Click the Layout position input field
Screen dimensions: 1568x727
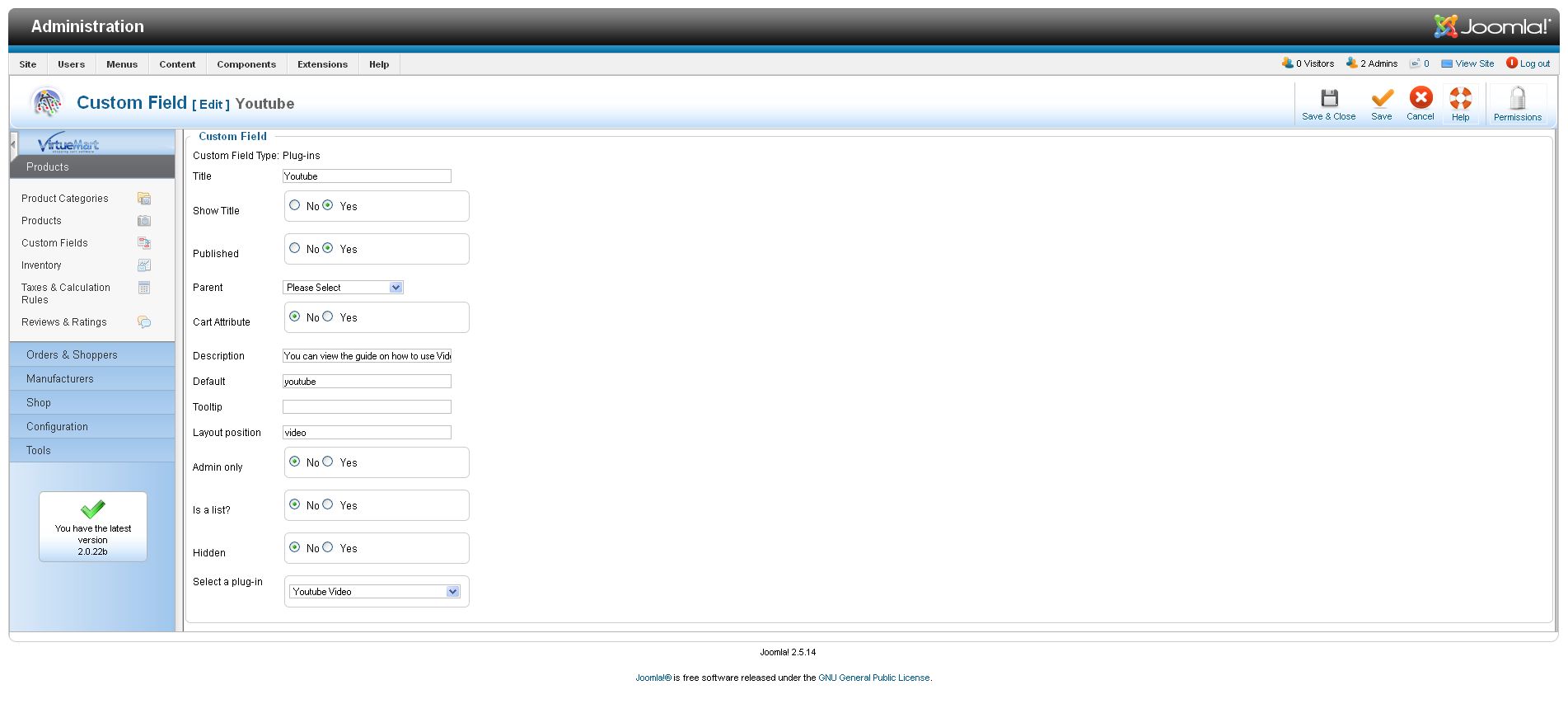pos(367,433)
